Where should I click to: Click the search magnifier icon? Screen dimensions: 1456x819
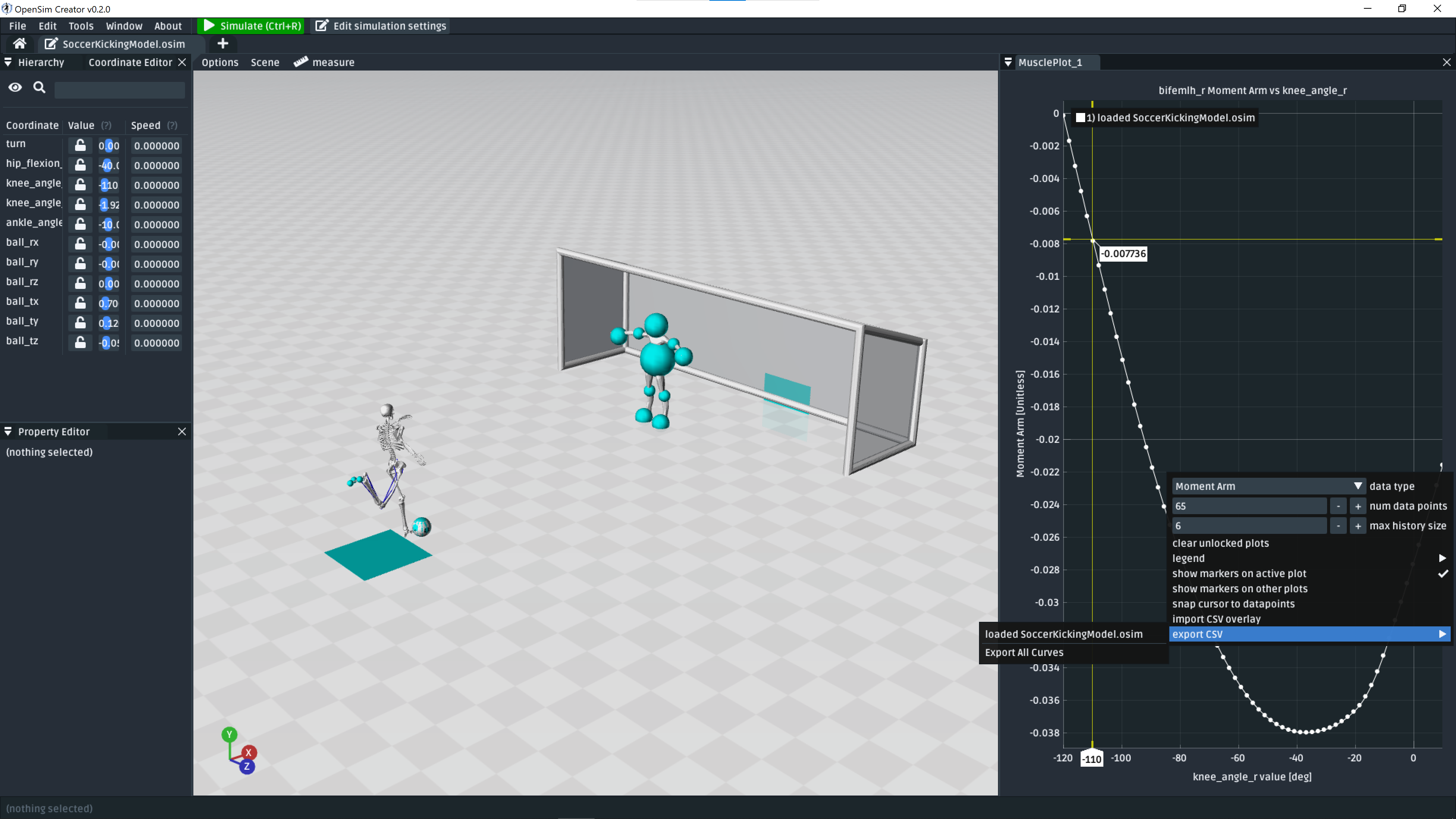point(39,87)
